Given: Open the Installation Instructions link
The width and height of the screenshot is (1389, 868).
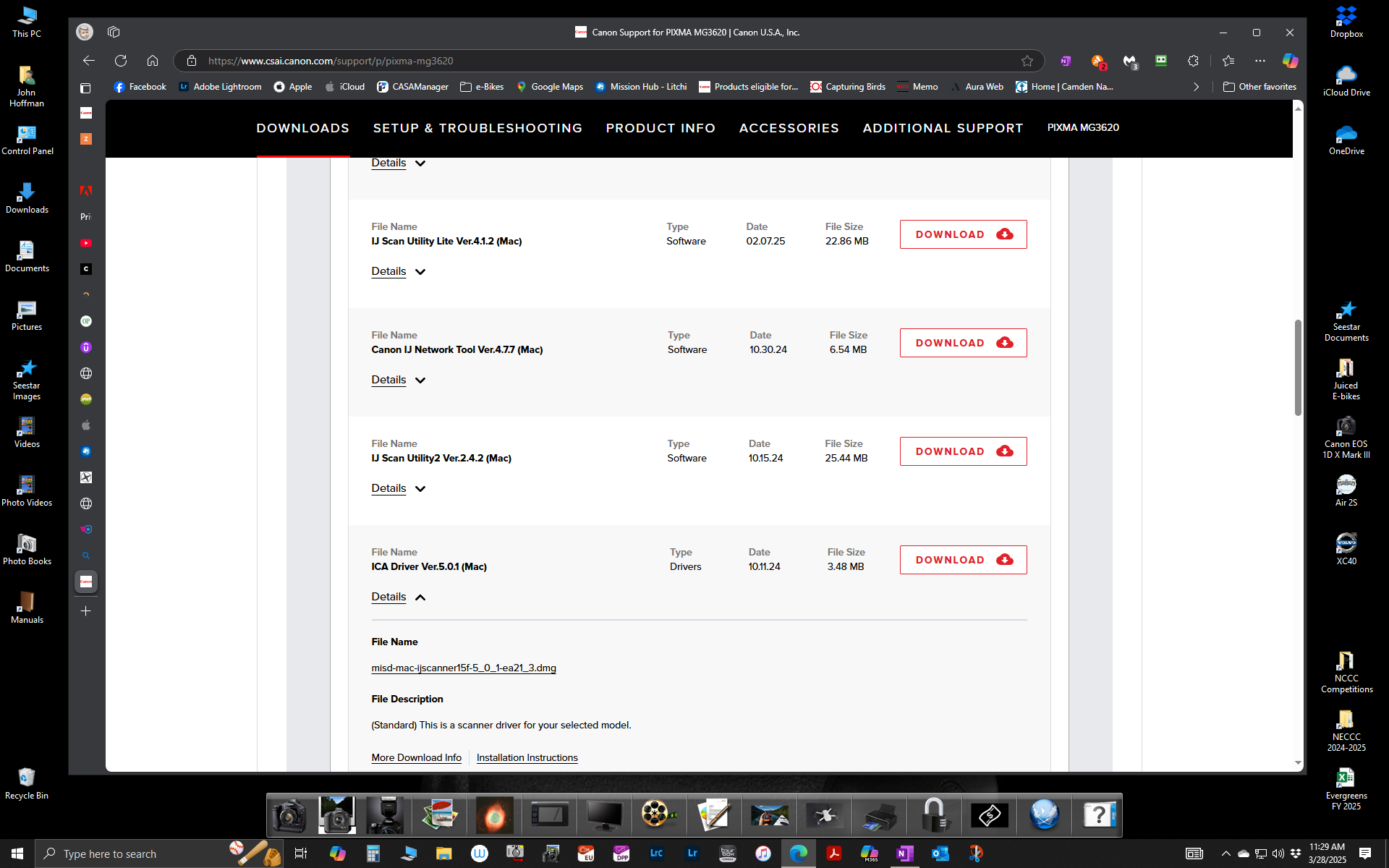Looking at the screenshot, I should coord(527,757).
